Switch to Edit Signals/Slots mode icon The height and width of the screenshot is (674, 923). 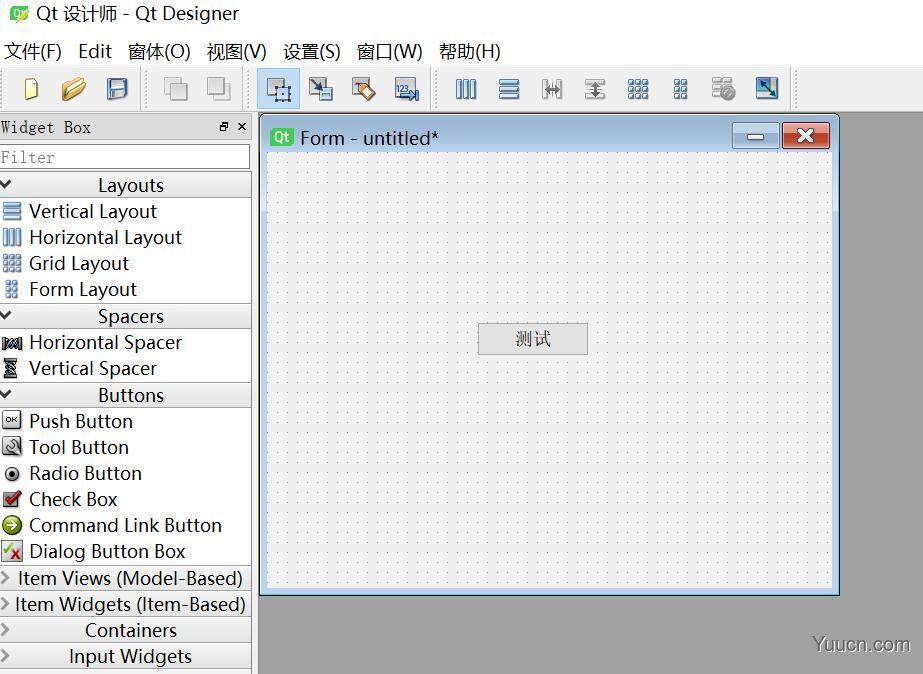[x=321, y=89]
